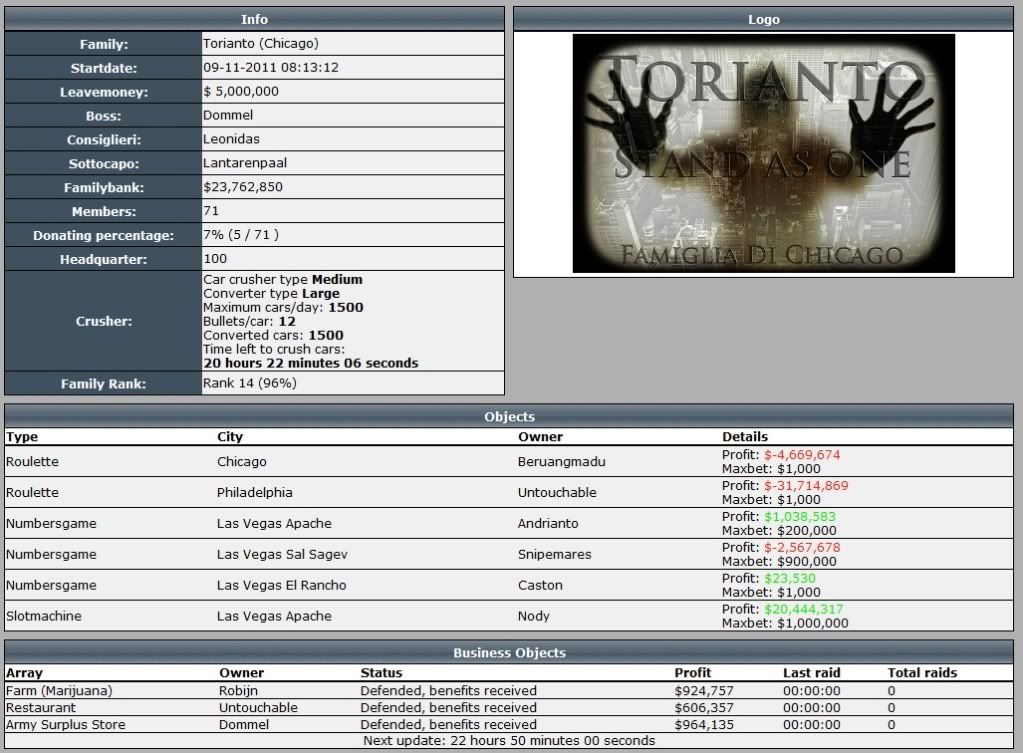Select donating percentage 7% (5 / 71)
The width and height of the screenshot is (1023, 753).
click(x=241, y=235)
